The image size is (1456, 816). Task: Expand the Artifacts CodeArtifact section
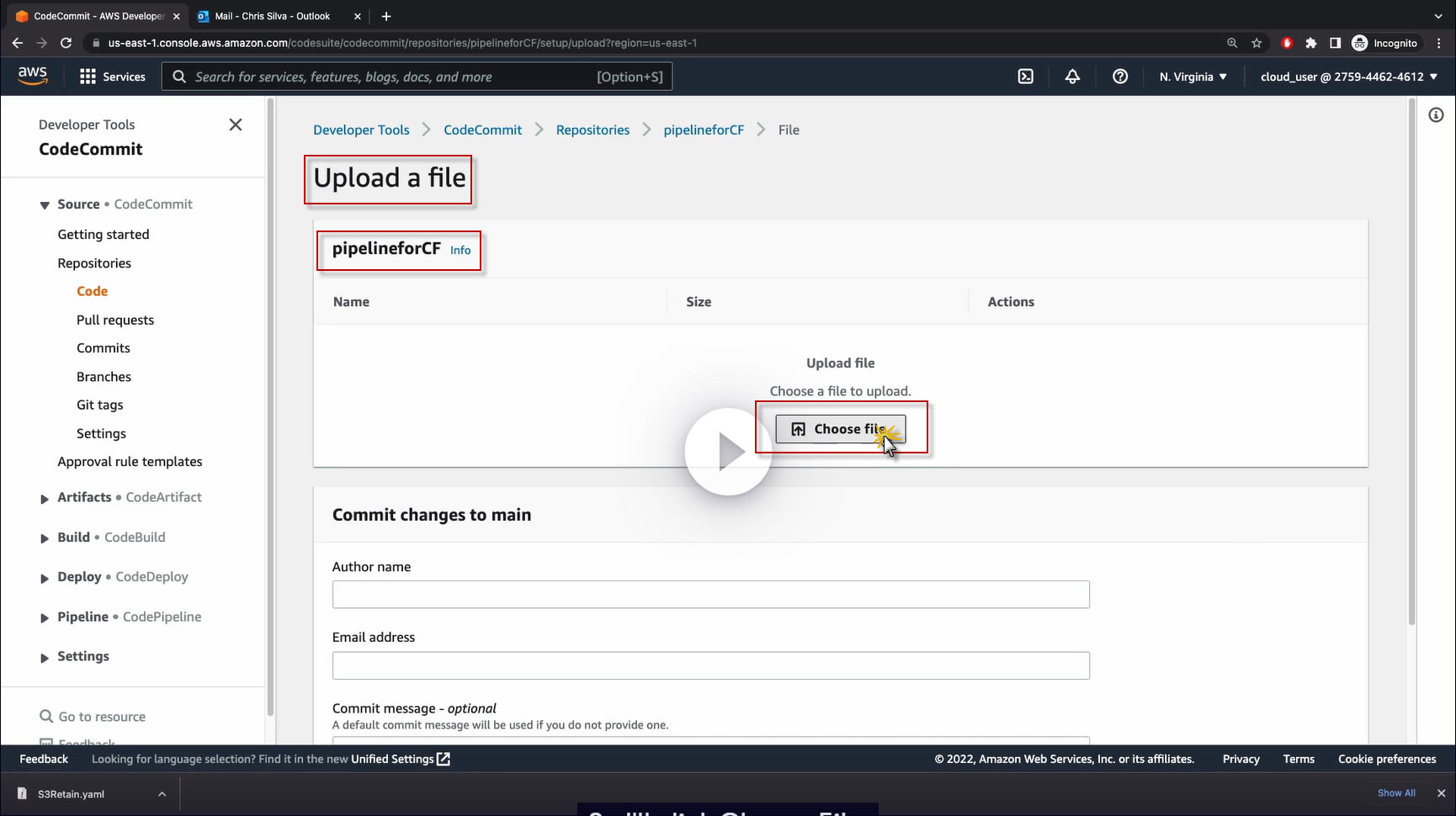(x=45, y=499)
